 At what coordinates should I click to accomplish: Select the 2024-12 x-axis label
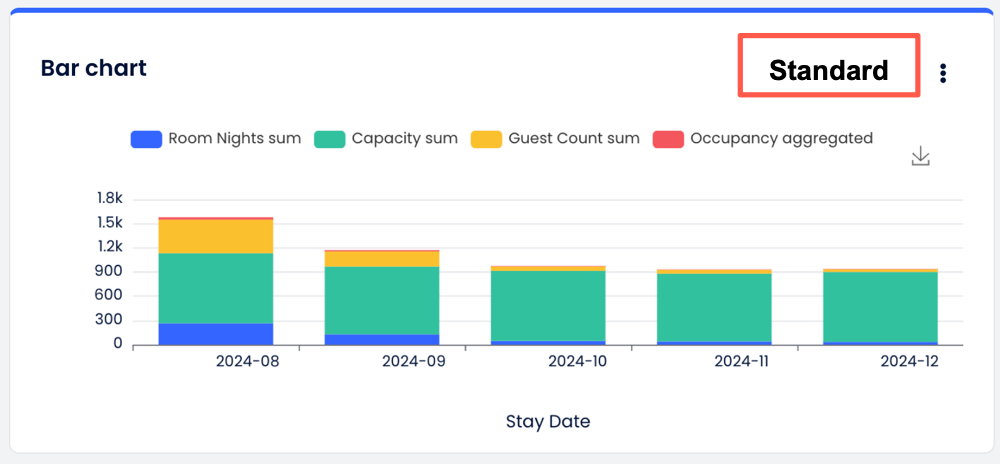click(x=911, y=362)
